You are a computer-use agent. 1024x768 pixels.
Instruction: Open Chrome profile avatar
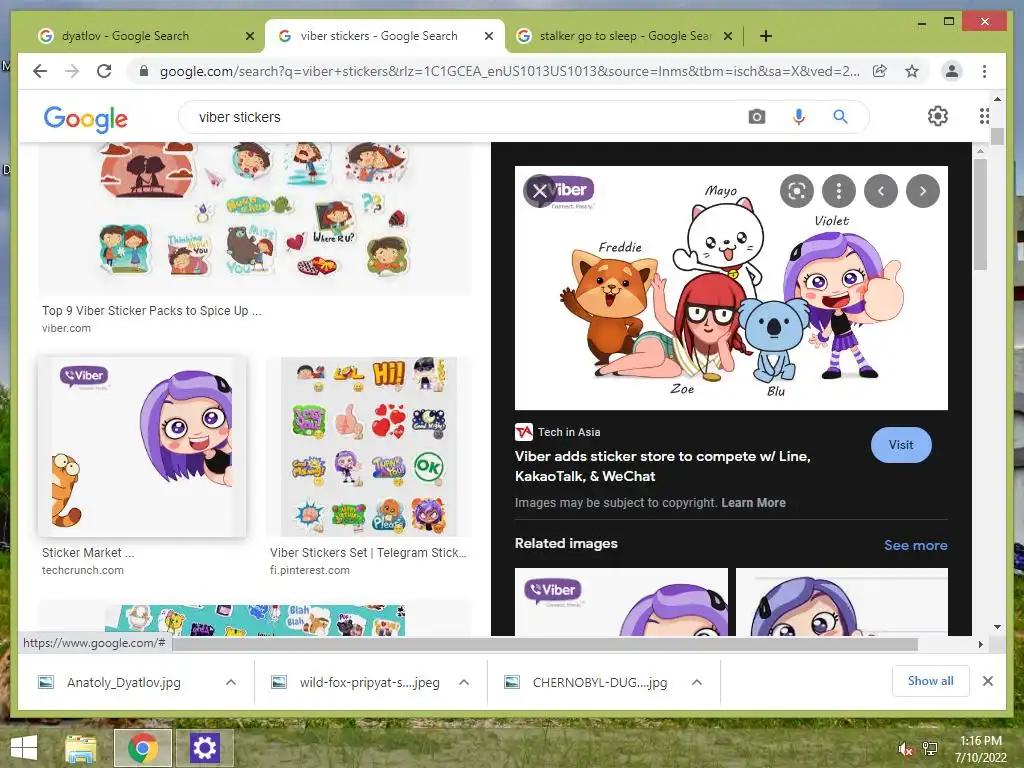coord(952,71)
